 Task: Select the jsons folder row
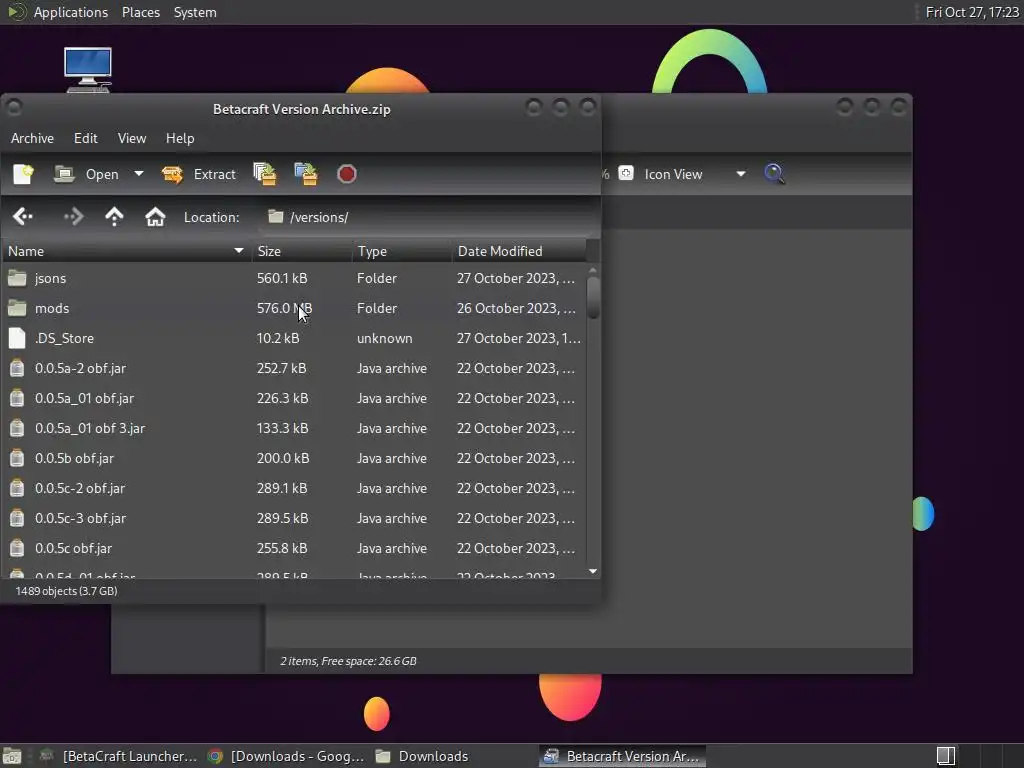[x=294, y=278]
